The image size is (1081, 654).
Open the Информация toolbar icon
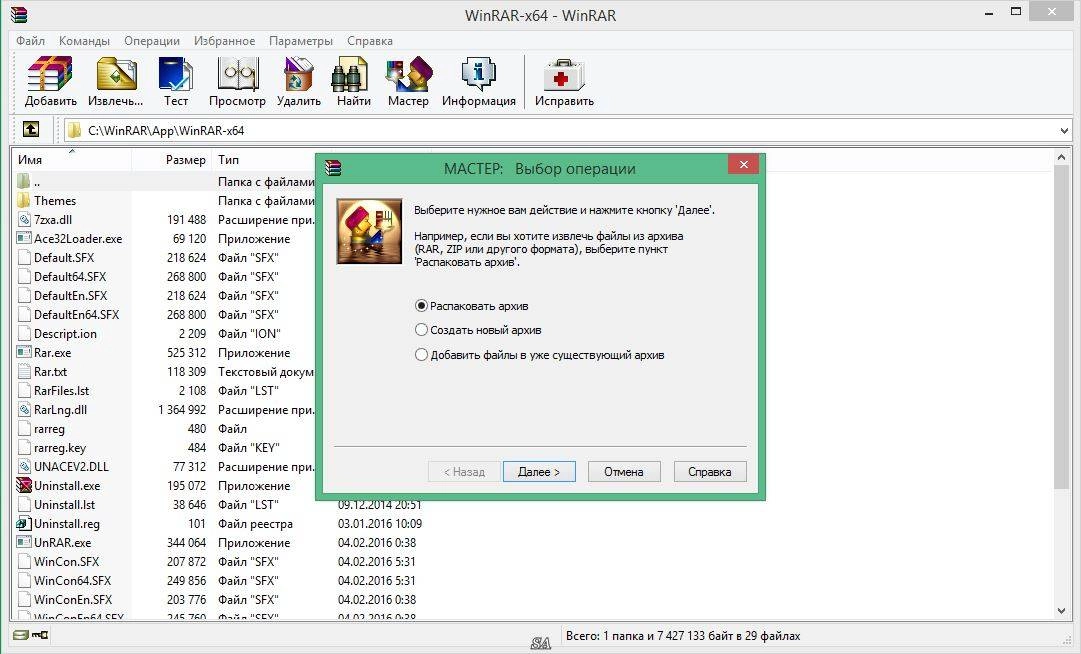point(478,74)
